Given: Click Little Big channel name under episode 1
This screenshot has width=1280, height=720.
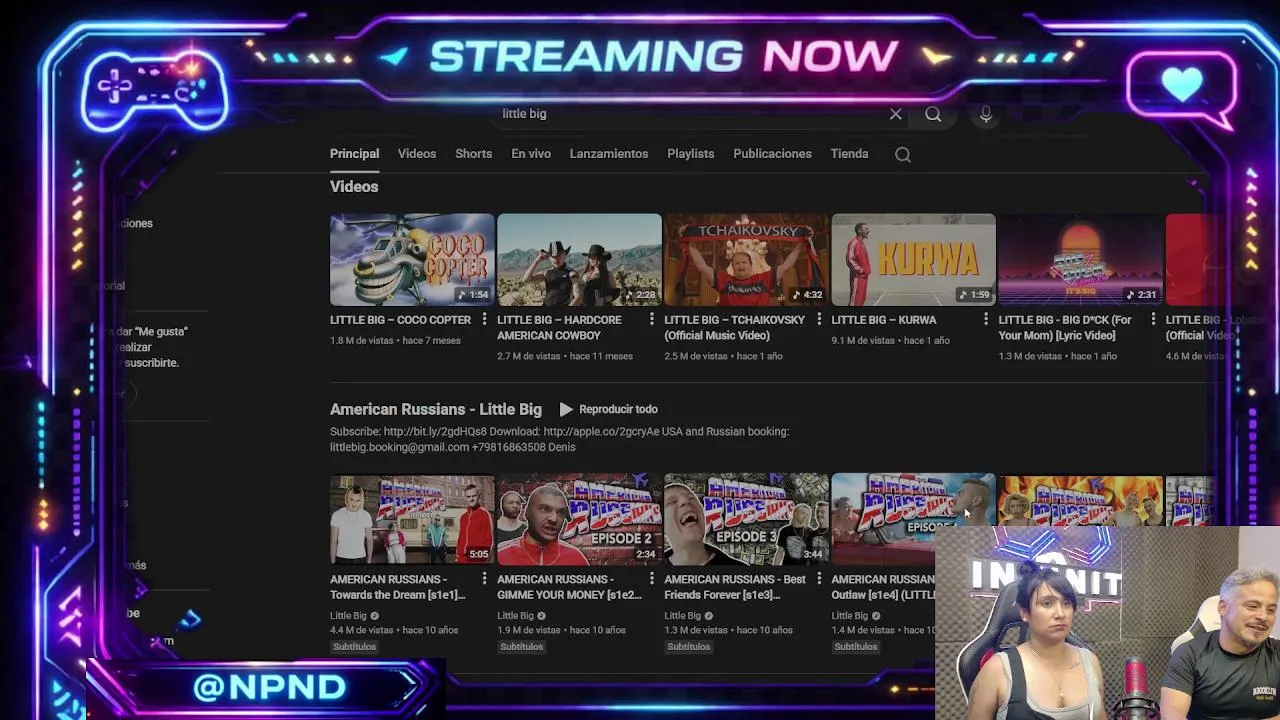Looking at the screenshot, I should pos(348,616).
